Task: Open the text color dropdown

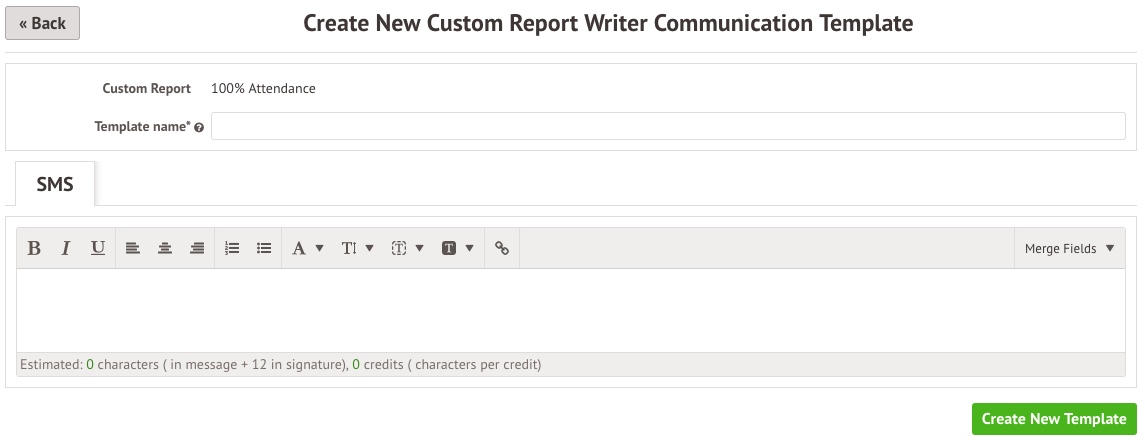Action: pos(407,248)
